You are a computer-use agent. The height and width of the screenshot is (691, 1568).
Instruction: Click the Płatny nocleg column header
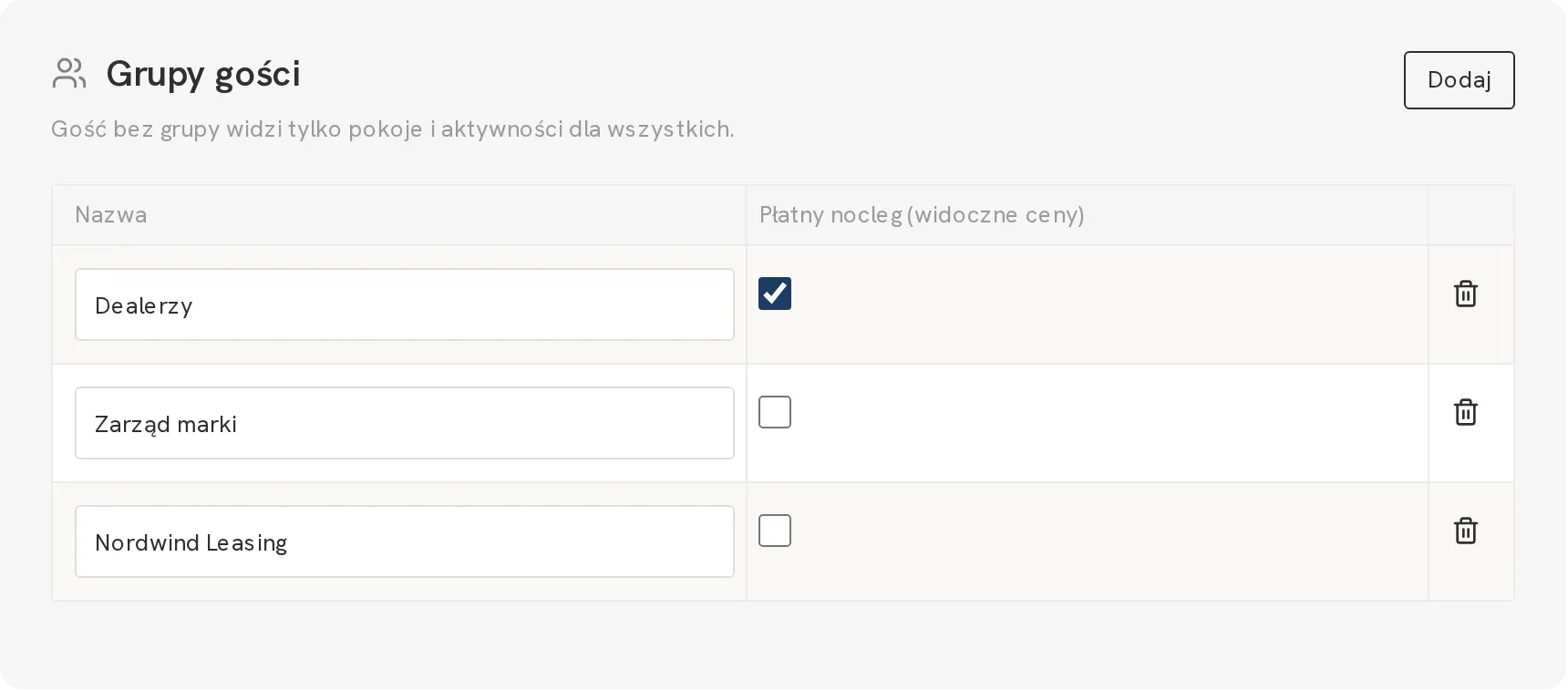click(x=922, y=215)
